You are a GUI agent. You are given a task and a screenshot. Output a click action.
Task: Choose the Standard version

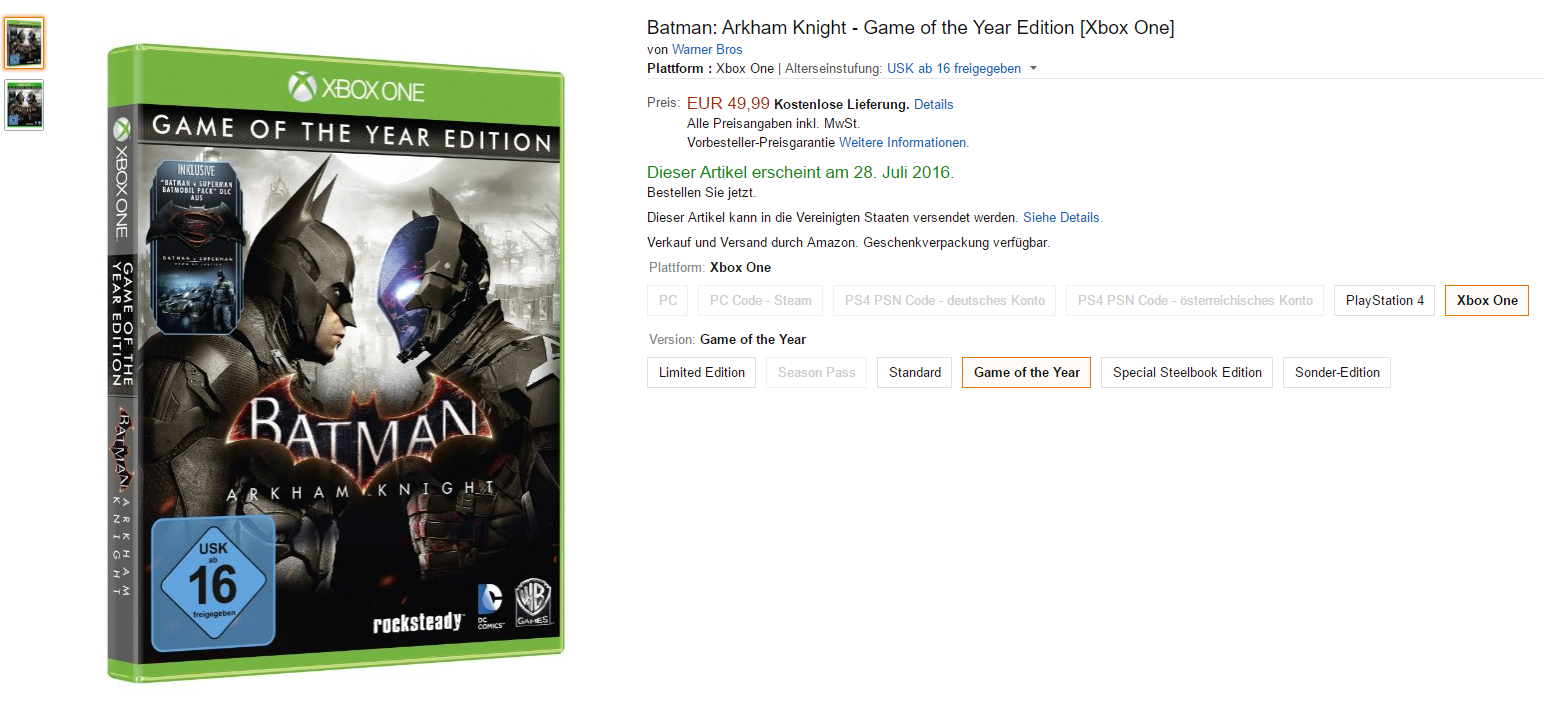click(x=914, y=372)
